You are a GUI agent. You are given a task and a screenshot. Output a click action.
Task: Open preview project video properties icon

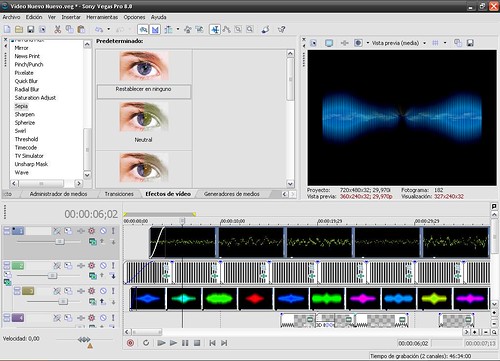pyautogui.click(x=313, y=43)
